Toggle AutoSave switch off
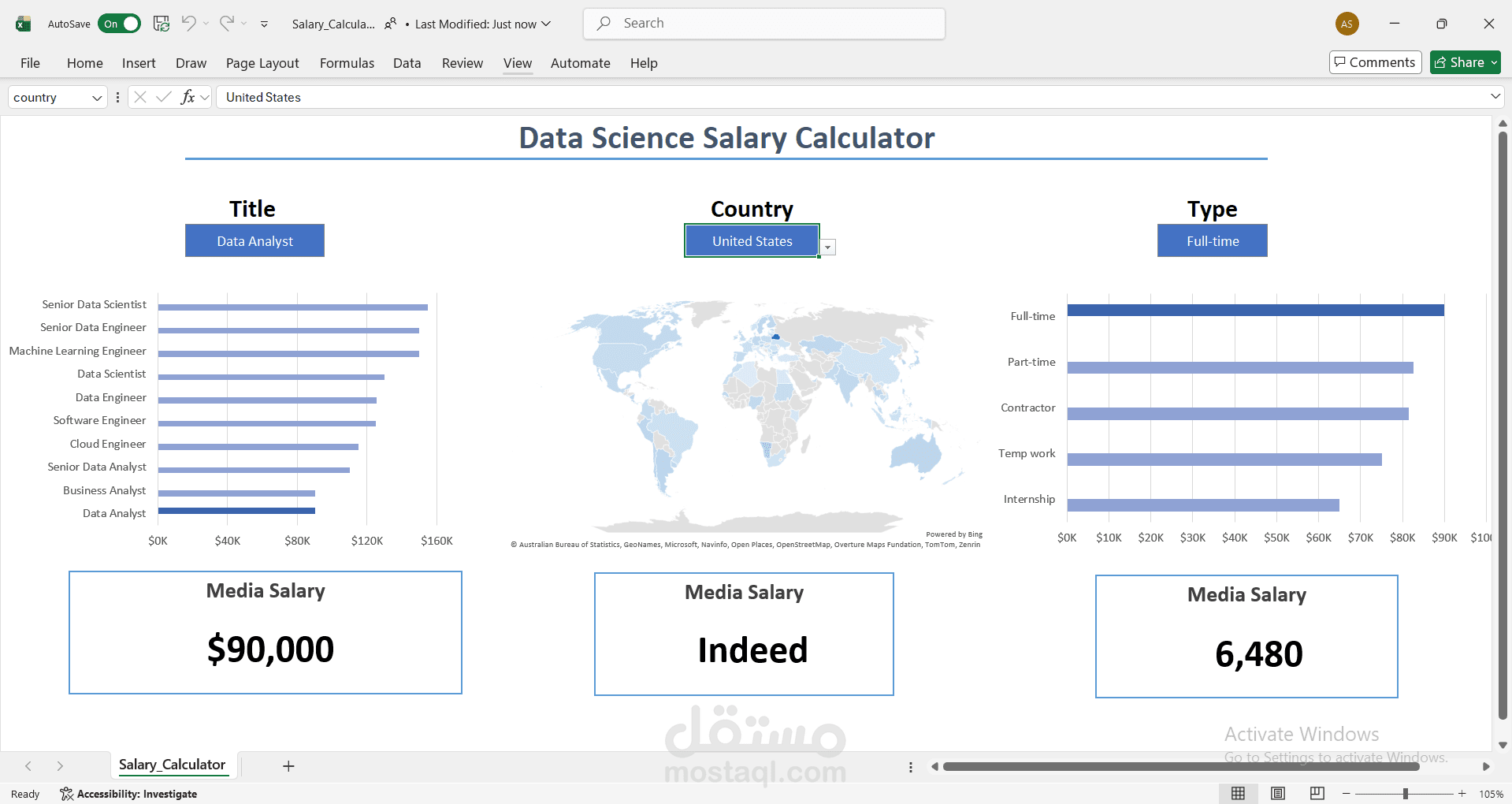The width and height of the screenshot is (1512, 804). click(119, 24)
